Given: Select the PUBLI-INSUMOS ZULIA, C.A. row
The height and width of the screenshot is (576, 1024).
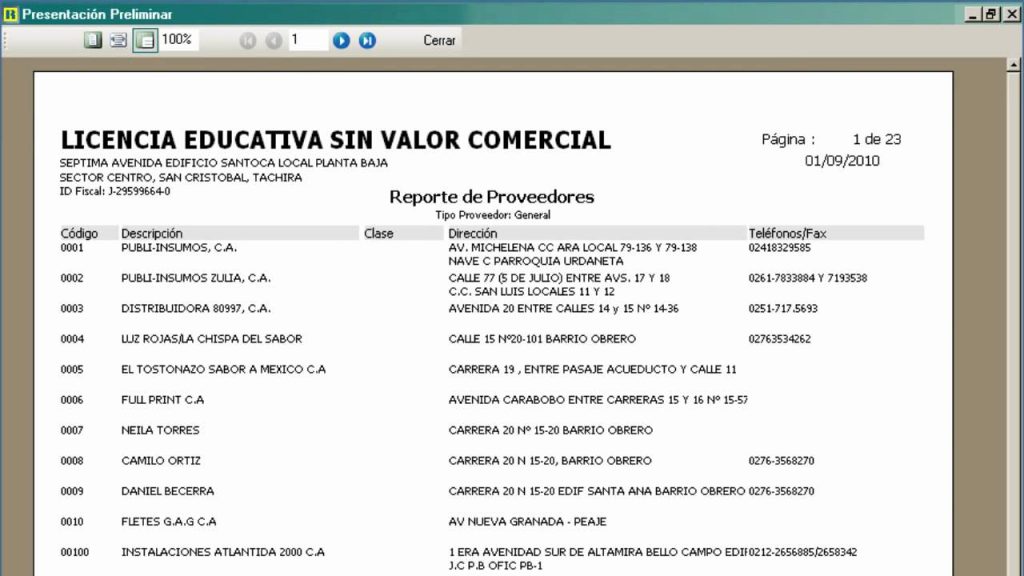Looking at the screenshot, I should (196, 278).
